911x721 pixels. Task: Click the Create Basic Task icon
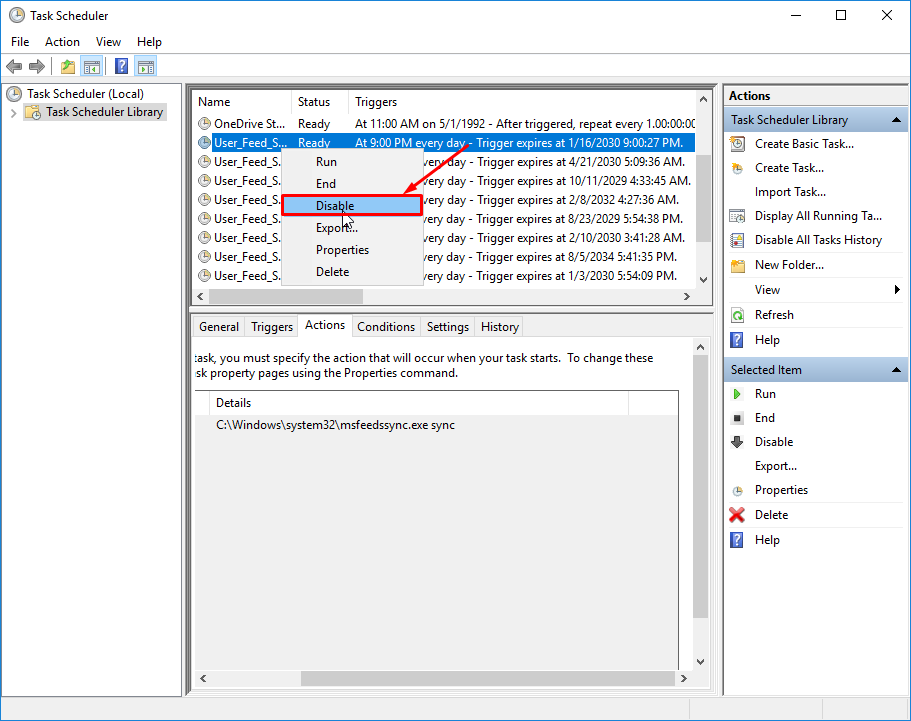pyautogui.click(x=737, y=144)
